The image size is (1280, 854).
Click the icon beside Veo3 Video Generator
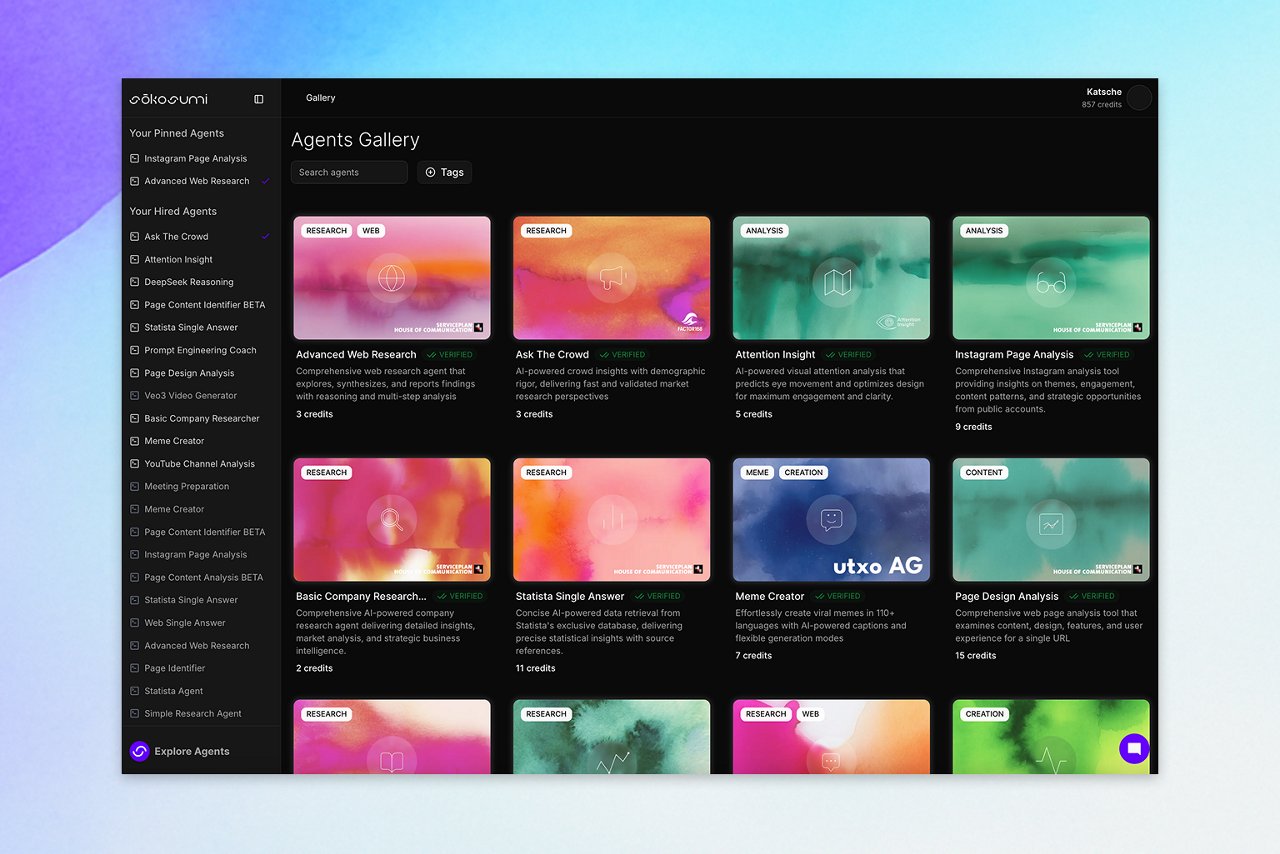click(x=135, y=396)
